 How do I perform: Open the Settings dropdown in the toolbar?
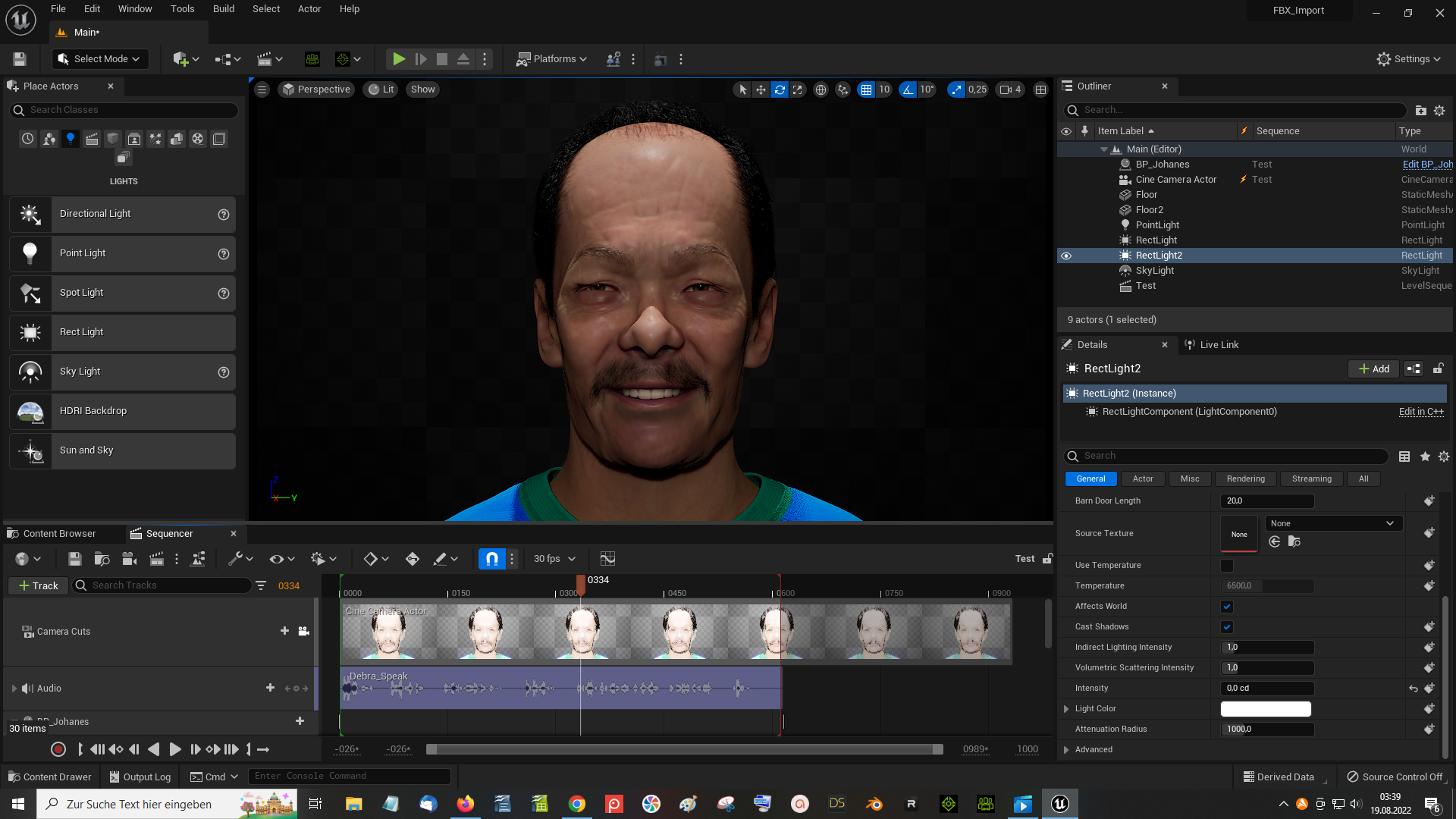click(1408, 59)
